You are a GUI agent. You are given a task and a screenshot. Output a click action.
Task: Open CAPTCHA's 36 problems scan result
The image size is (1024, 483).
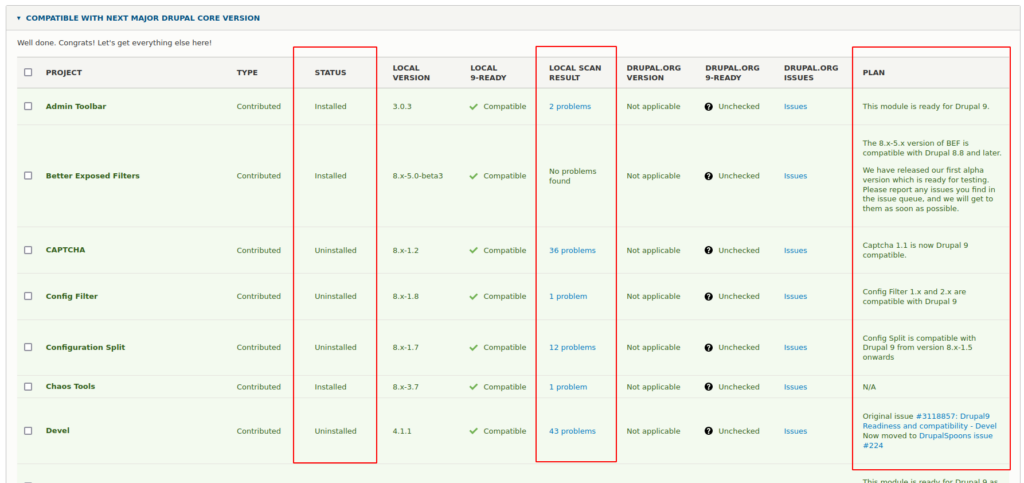572,250
